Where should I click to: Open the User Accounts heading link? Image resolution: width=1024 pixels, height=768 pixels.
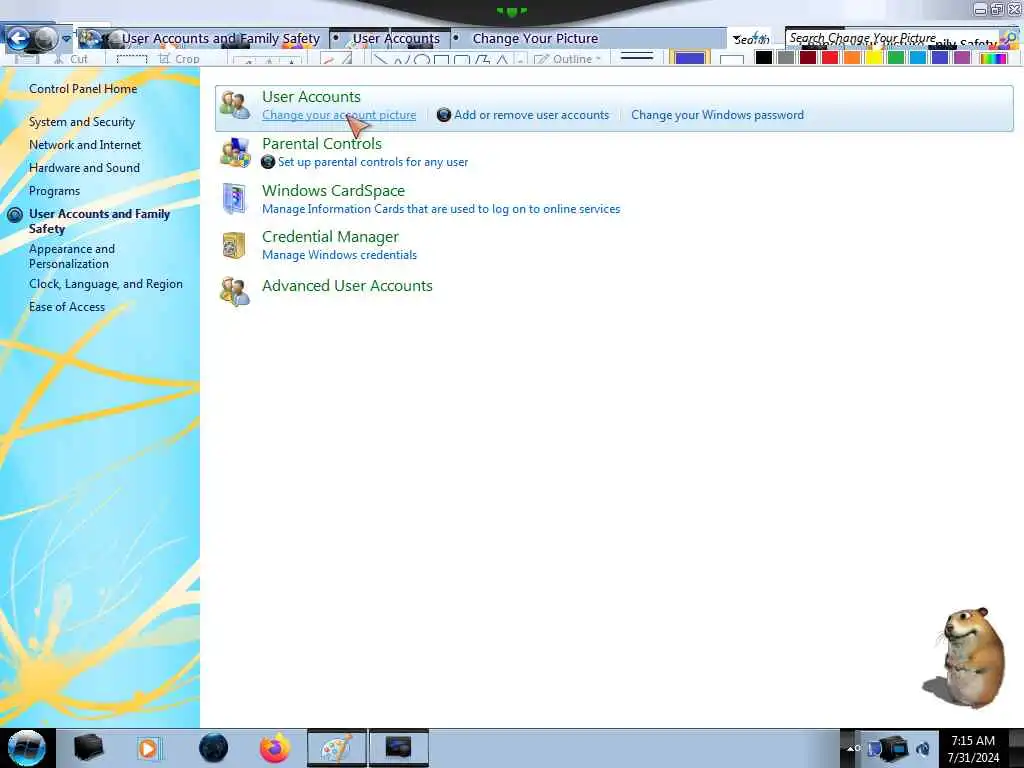click(x=312, y=97)
